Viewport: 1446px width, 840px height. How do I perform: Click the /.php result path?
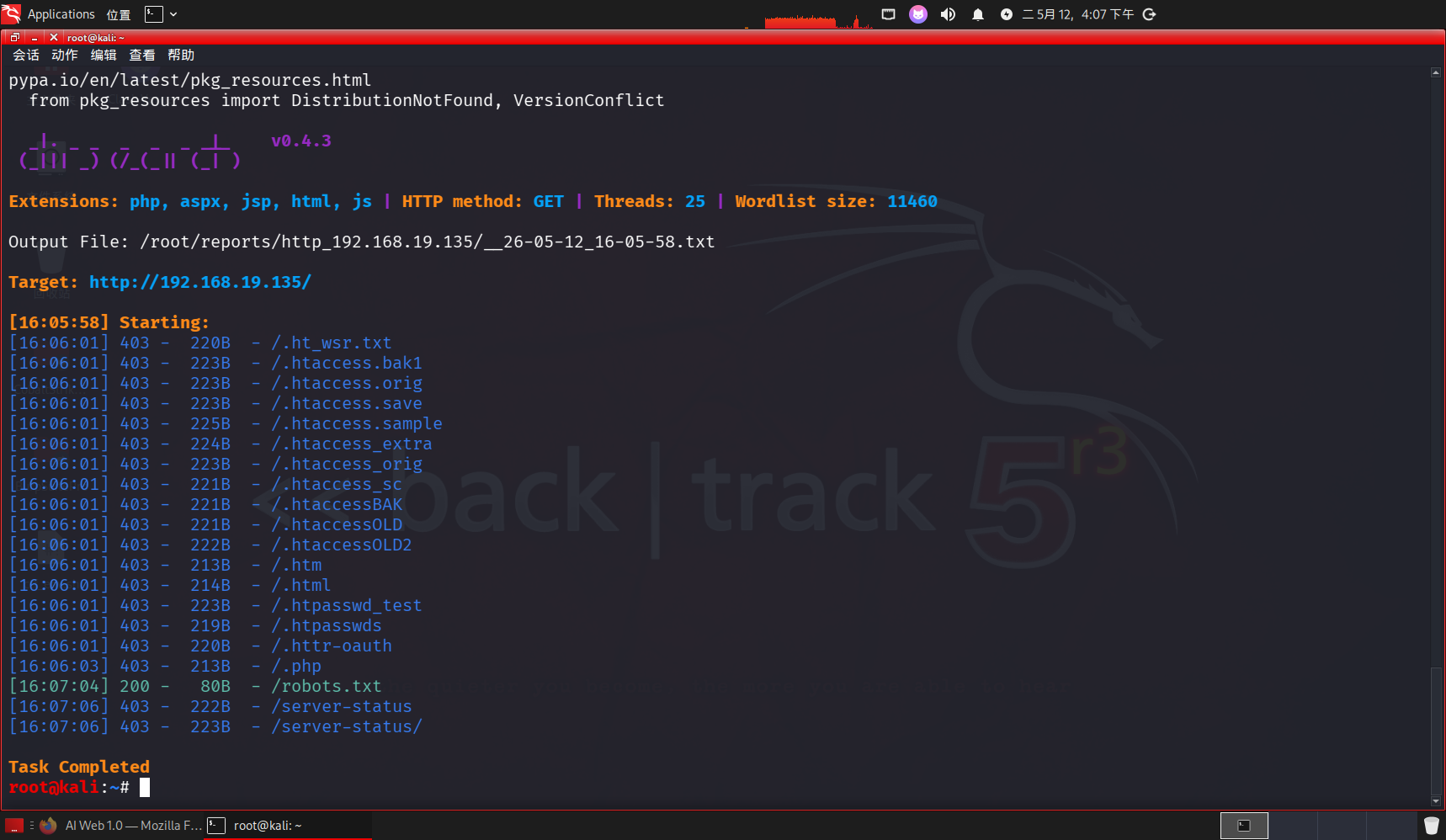[x=296, y=666]
